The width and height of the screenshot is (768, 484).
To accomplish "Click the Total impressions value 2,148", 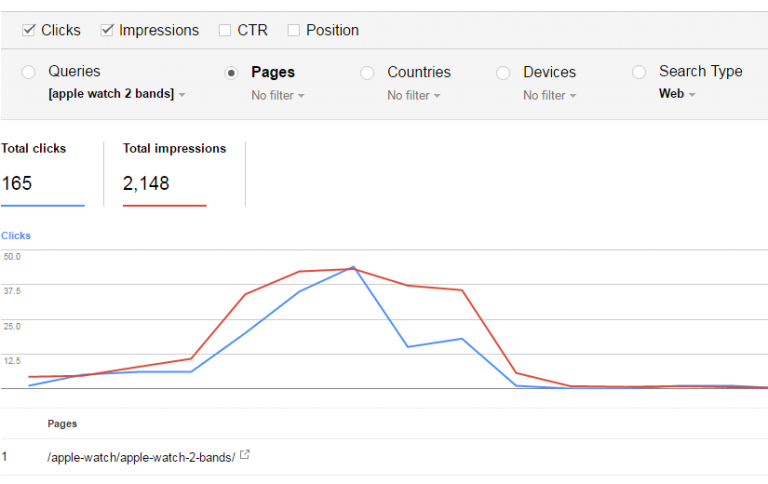I will point(146,183).
